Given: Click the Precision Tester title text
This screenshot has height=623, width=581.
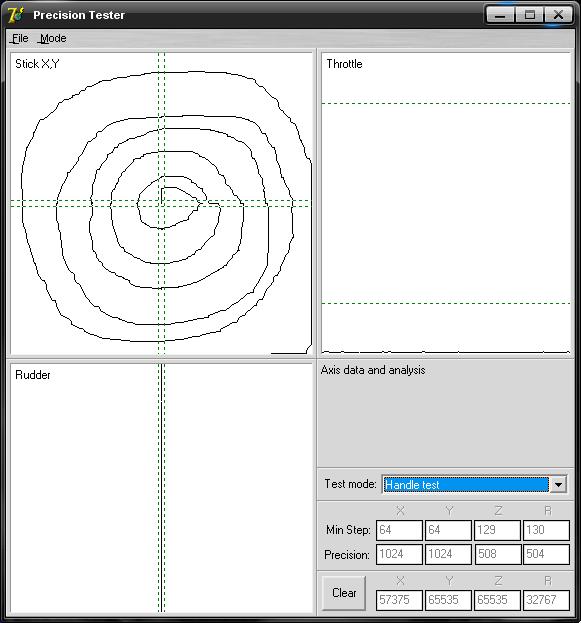Looking at the screenshot, I should pos(79,15).
